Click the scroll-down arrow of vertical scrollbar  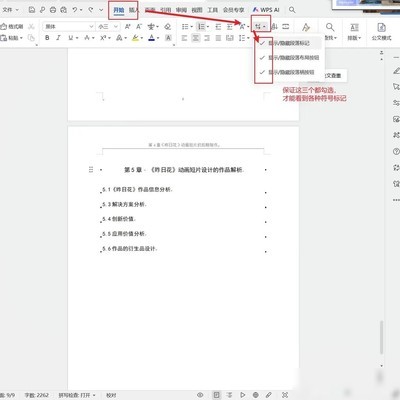pos(382,366)
